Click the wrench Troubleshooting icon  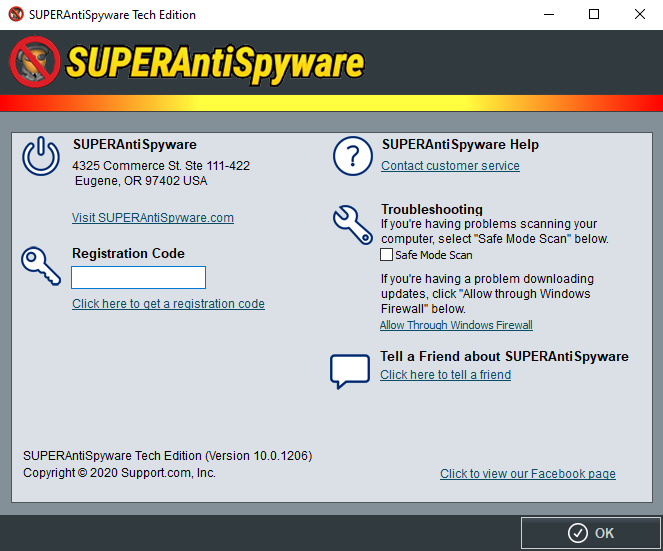(x=352, y=225)
